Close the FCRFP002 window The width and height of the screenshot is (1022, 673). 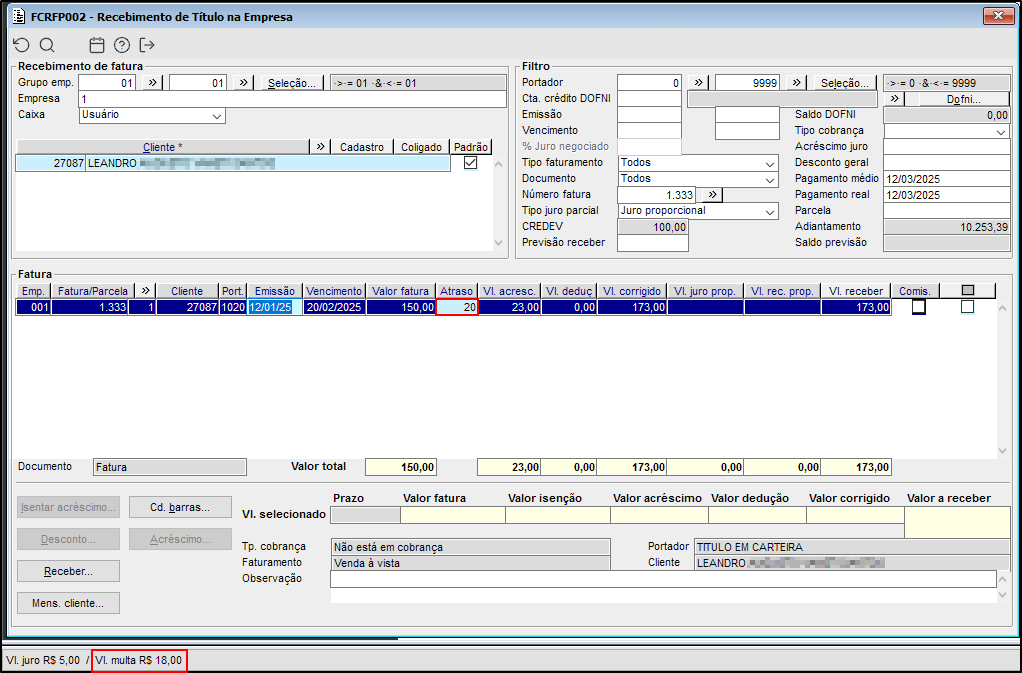coord(998,16)
